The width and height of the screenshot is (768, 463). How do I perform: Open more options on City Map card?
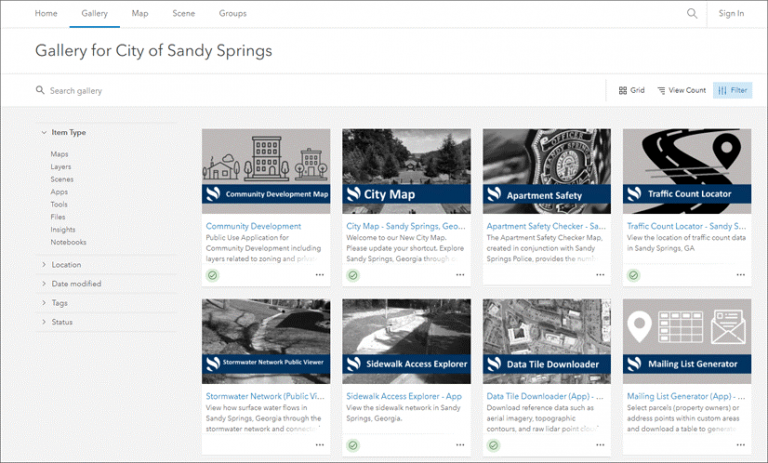click(460, 275)
